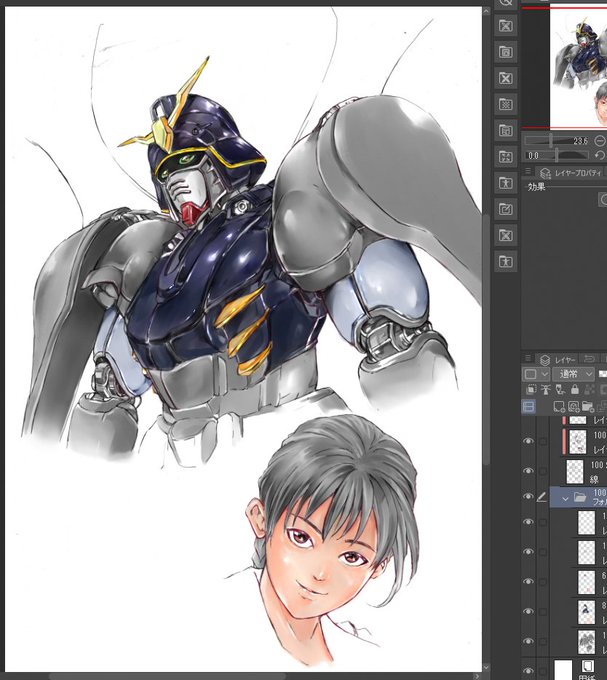Click the canvas scroll down arrow
Image resolution: width=607 pixels, height=680 pixels.
(486, 667)
